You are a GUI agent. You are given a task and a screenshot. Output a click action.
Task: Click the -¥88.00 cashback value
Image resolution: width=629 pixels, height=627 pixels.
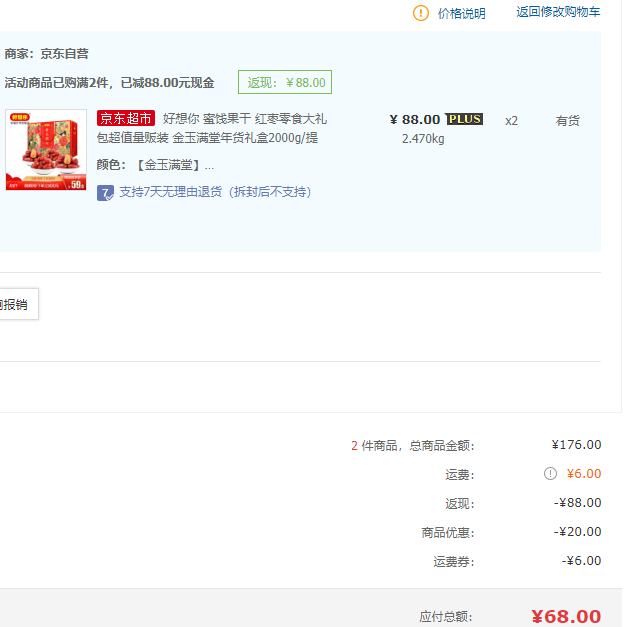point(577,503)
